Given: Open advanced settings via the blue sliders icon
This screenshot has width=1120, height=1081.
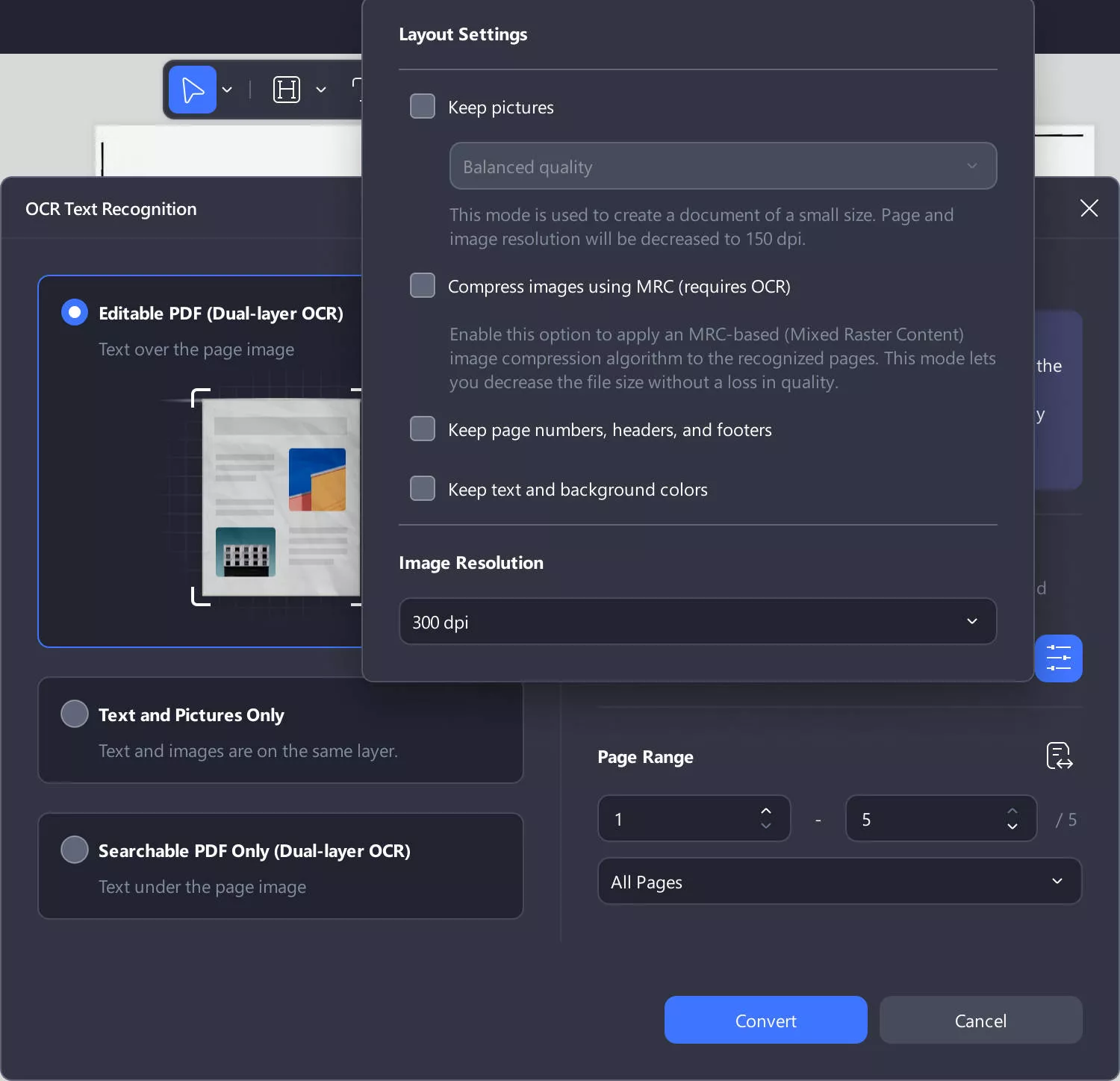Looking at the screenshot, I should pyautogui.click(x=1058, y=658).
